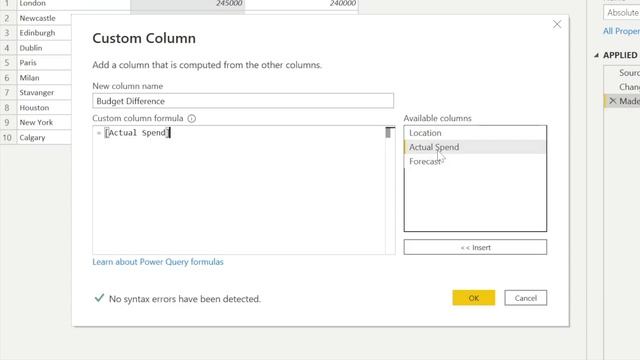Click the formula info icon
The width and height of the screenshot is (640, 360).
point(191,118)
